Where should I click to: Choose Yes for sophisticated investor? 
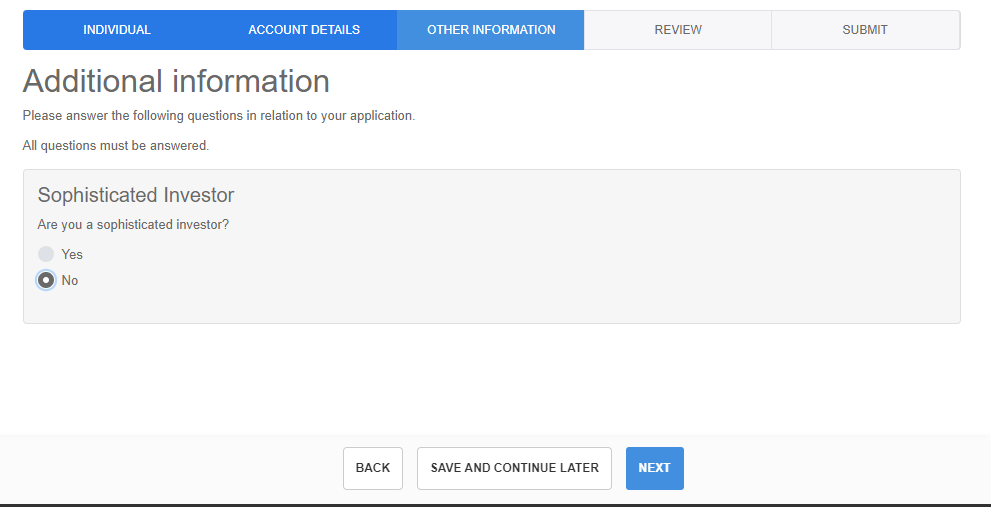(46, 254)
